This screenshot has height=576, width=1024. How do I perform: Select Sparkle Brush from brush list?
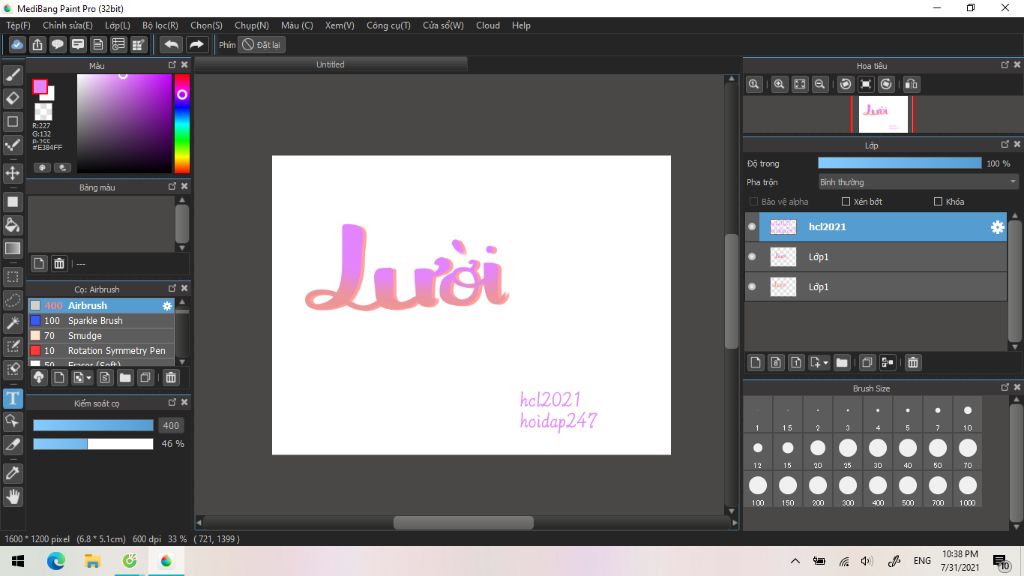click(x=101, y=321)
